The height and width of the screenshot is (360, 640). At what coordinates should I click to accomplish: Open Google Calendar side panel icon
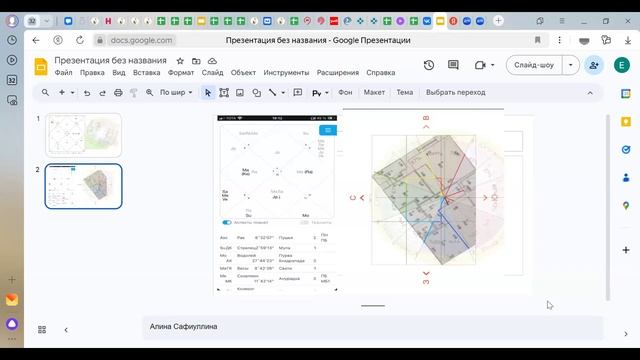[626, 94]
